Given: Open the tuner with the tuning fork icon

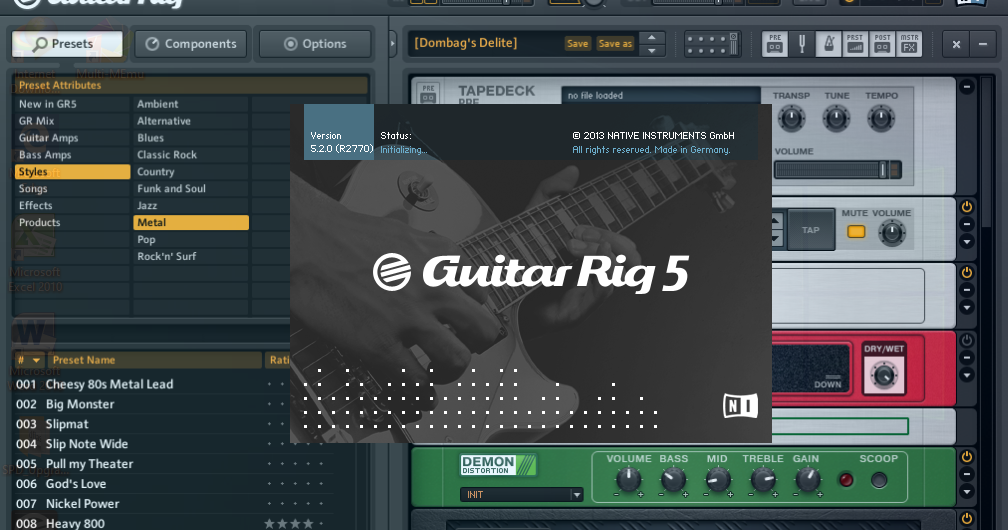Looking at the screenshot, I should (x=802, y=44).
